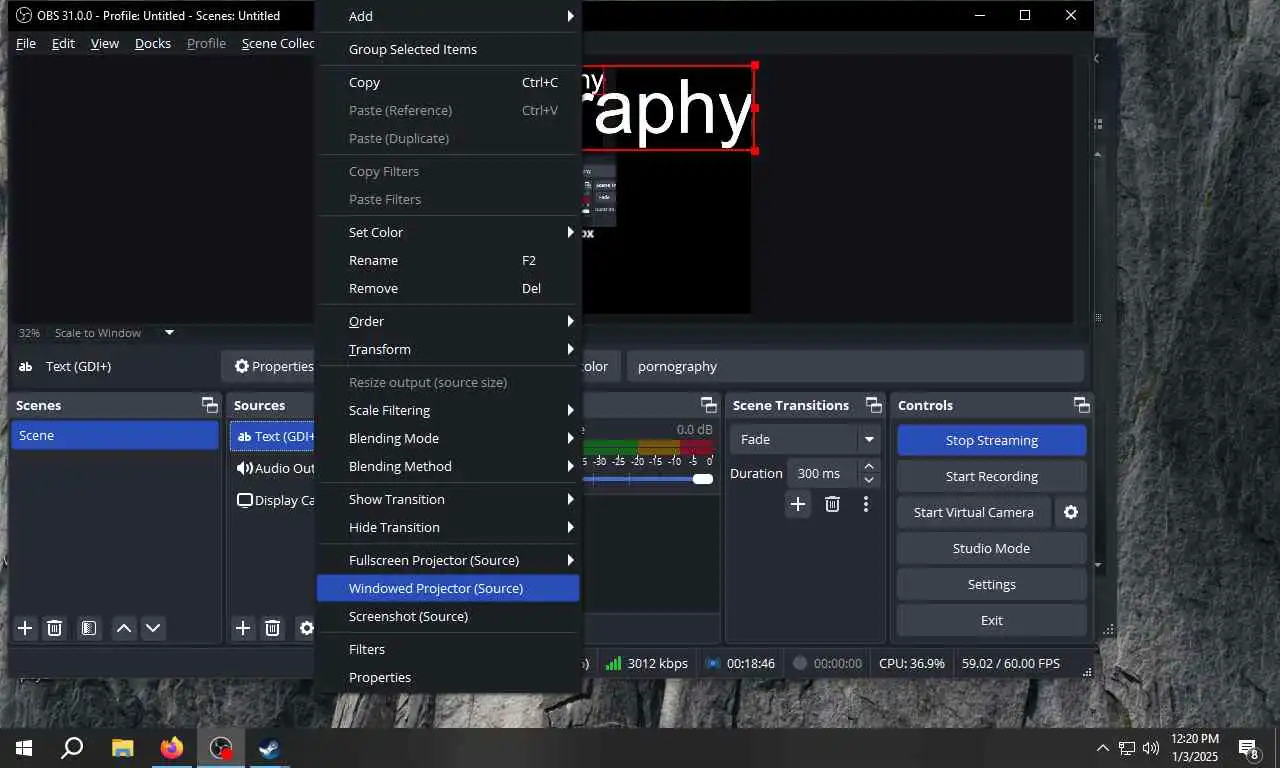
Task: Open the Docks menu
Action: pos(153,43)
